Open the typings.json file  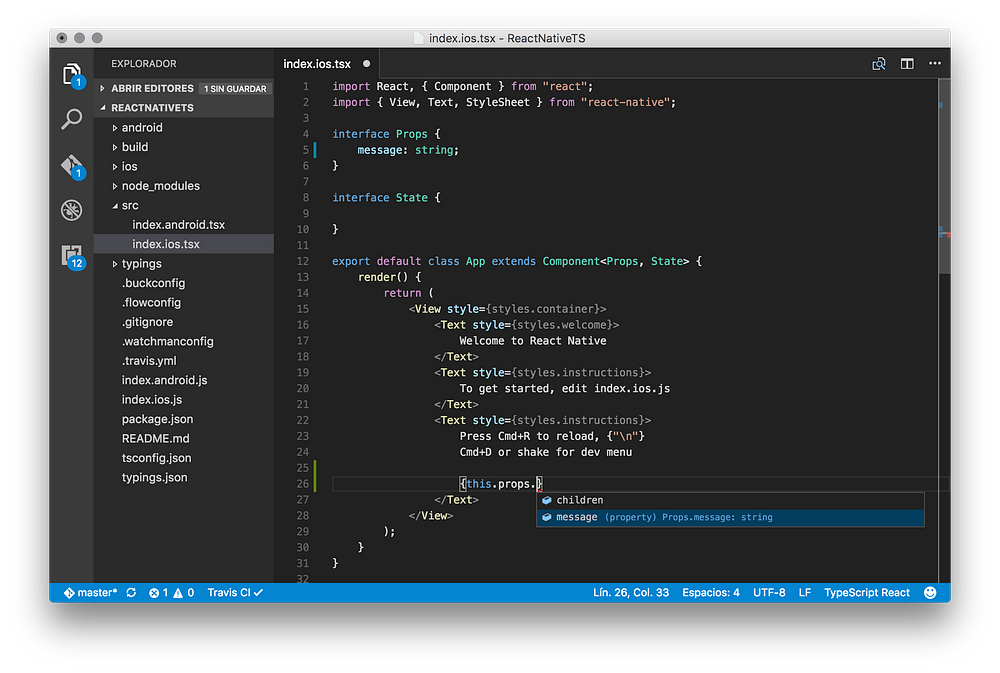coord(184,478)
